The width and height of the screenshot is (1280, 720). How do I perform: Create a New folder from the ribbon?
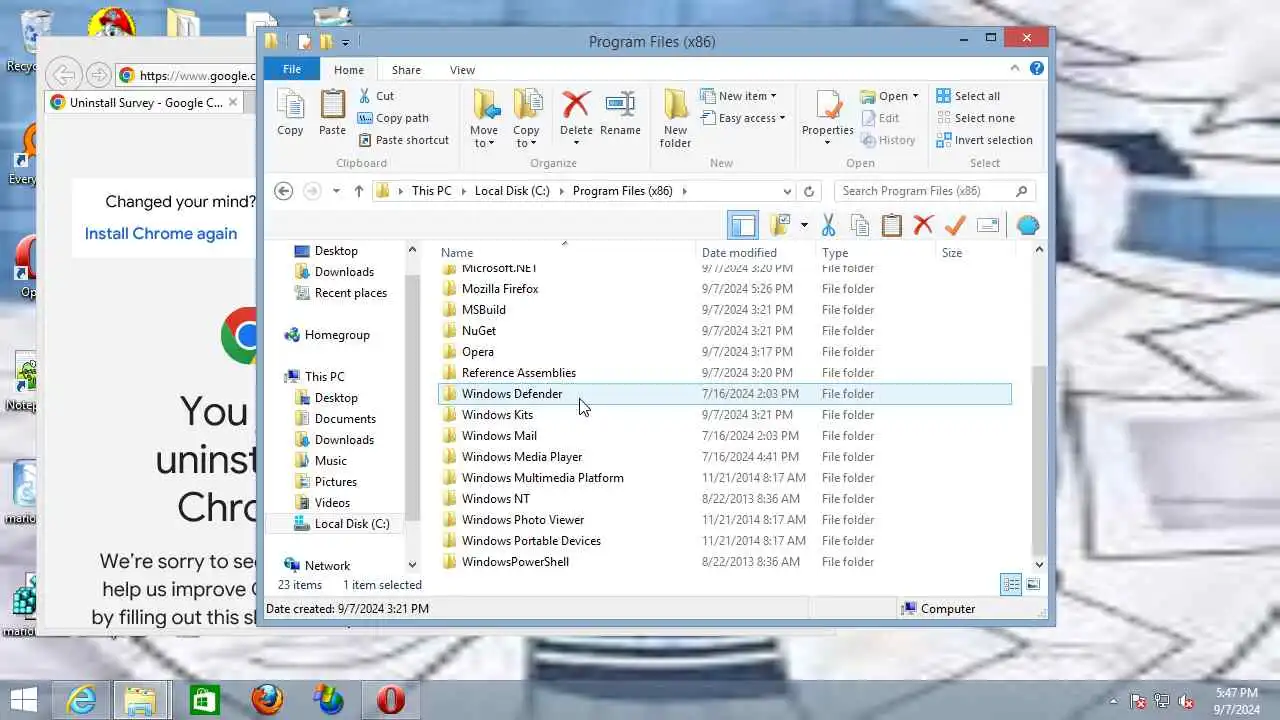(x=675, y=119)
